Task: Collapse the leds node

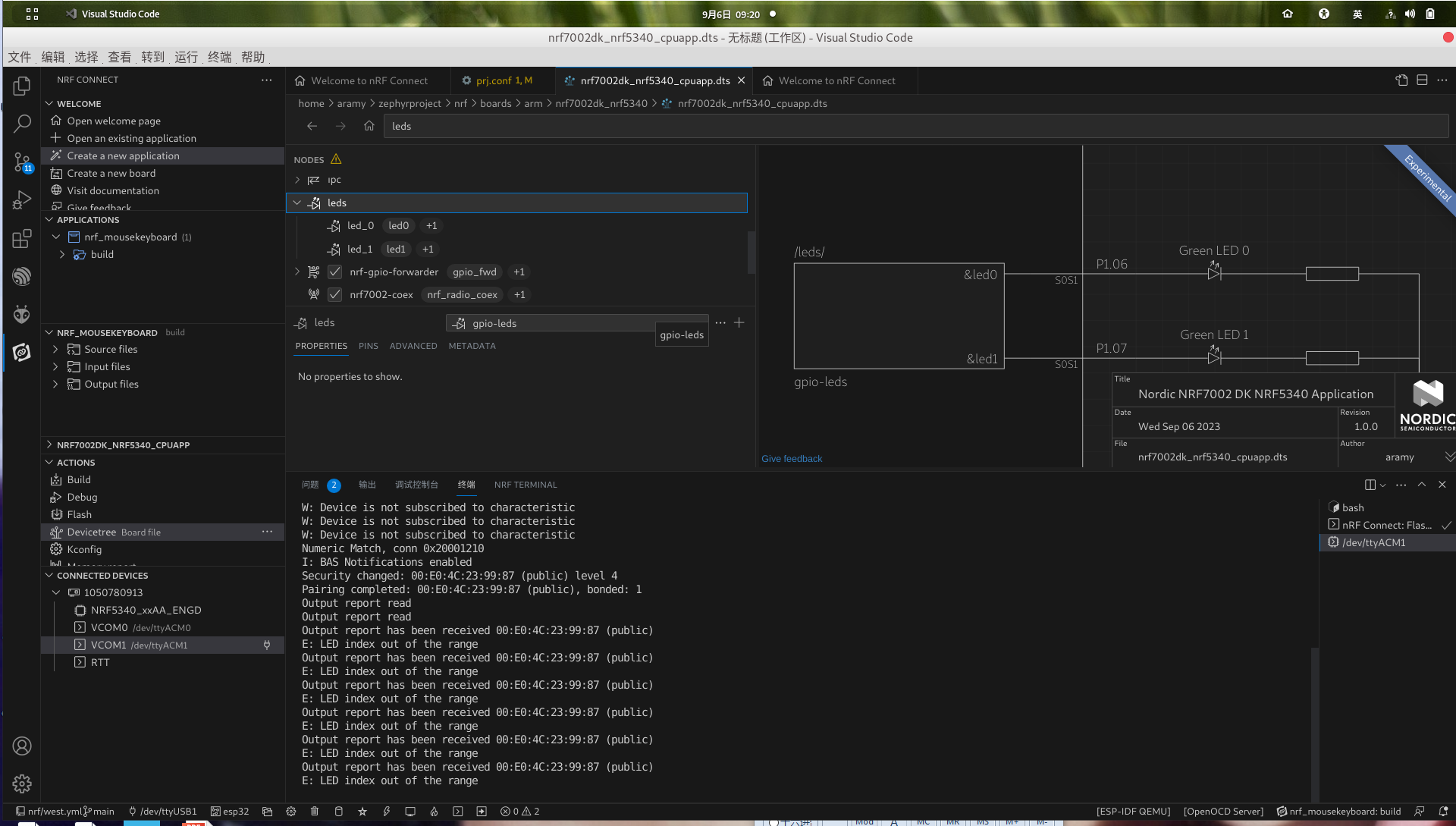Action: [x=297, y=203]
